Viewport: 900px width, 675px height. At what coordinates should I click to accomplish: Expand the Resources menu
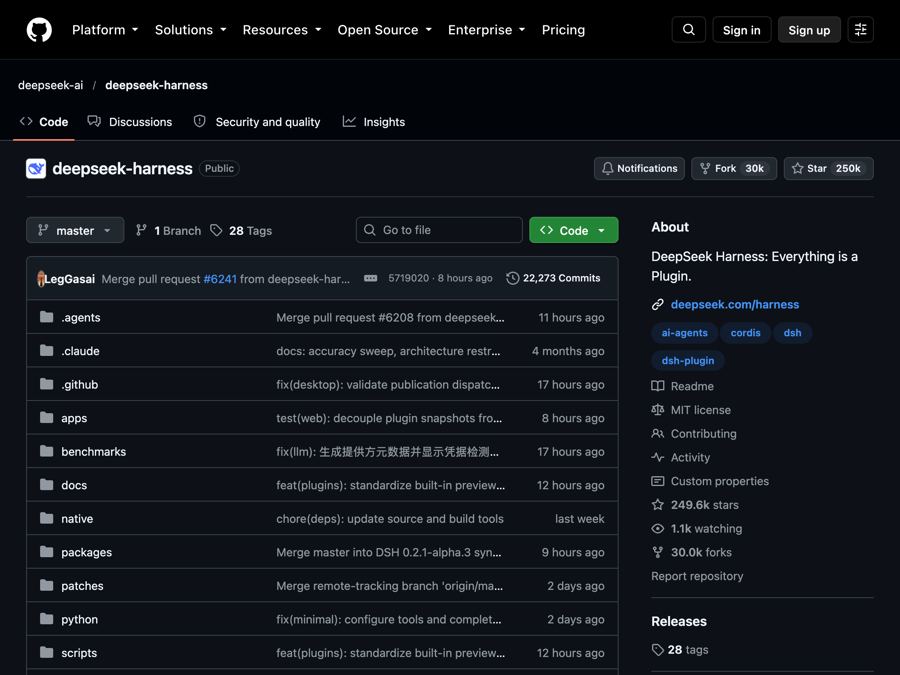pos(282,30)
